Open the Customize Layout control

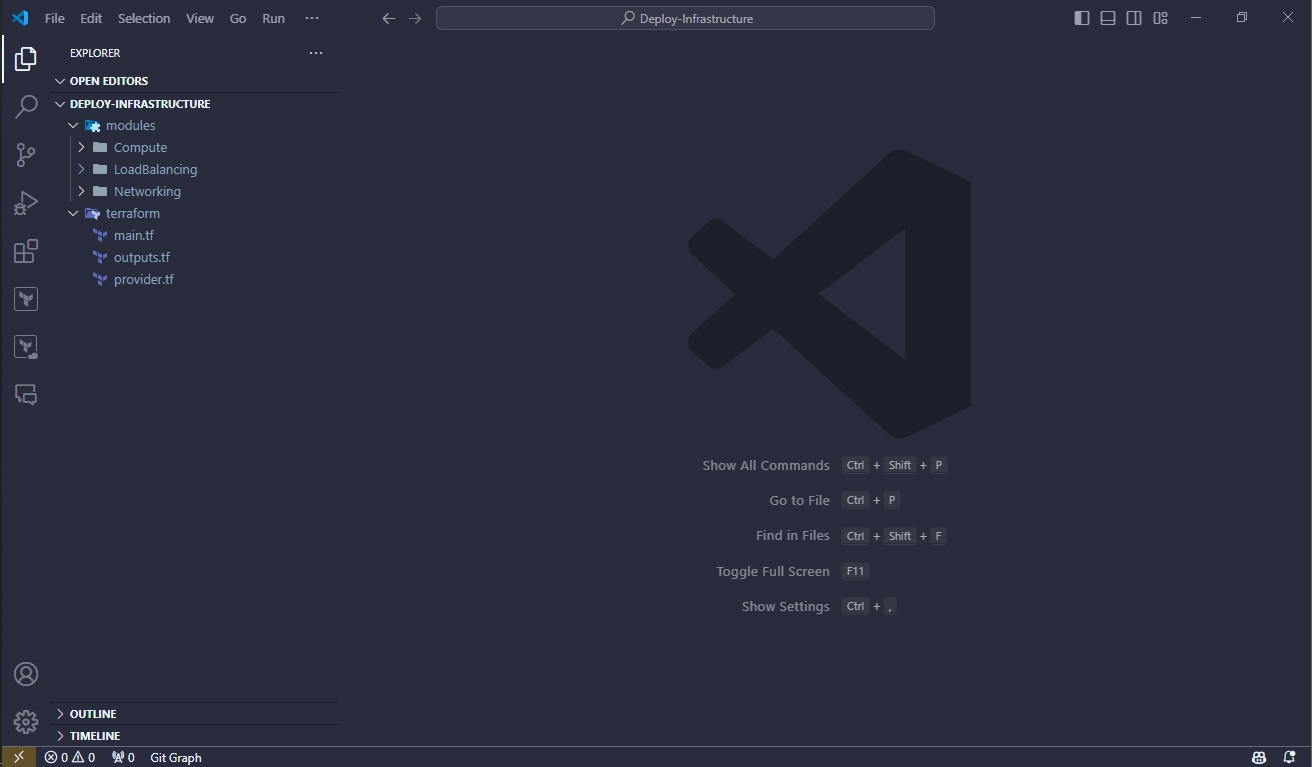click(1160, 18)
